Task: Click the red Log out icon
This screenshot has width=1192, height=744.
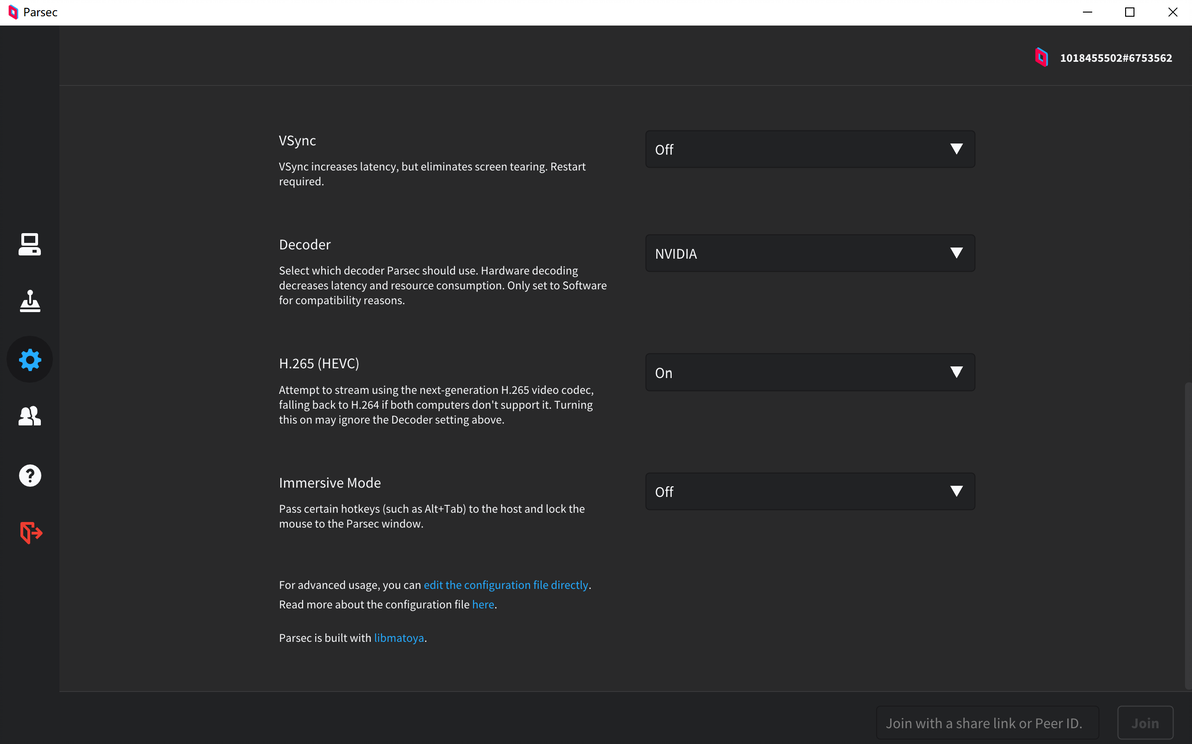Action: pyautogui.click(x=31, y=532)
